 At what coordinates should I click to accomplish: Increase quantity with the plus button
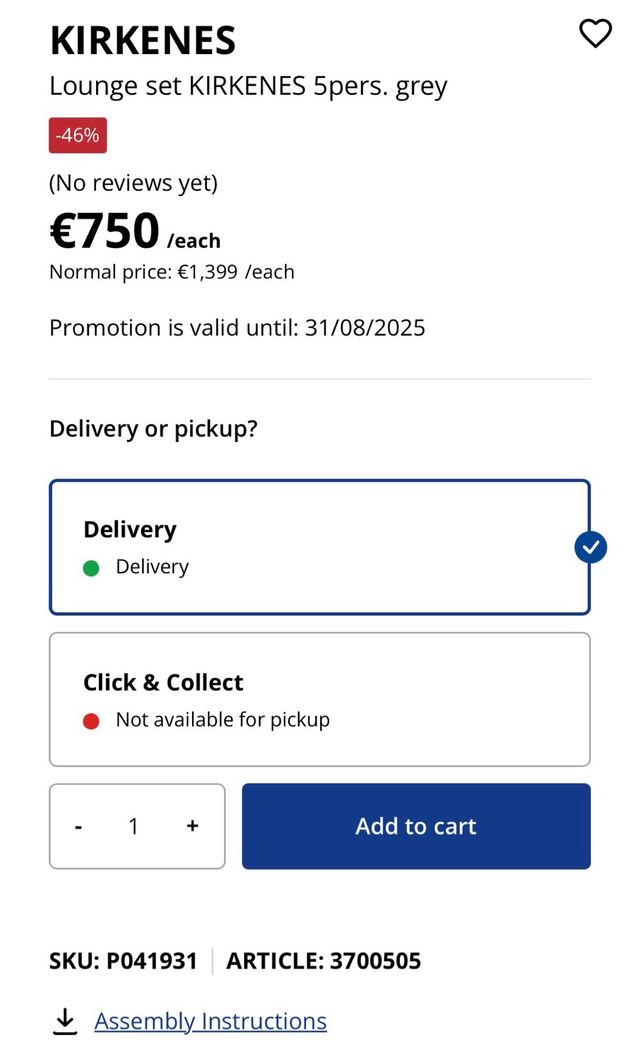tap(192, 826)
